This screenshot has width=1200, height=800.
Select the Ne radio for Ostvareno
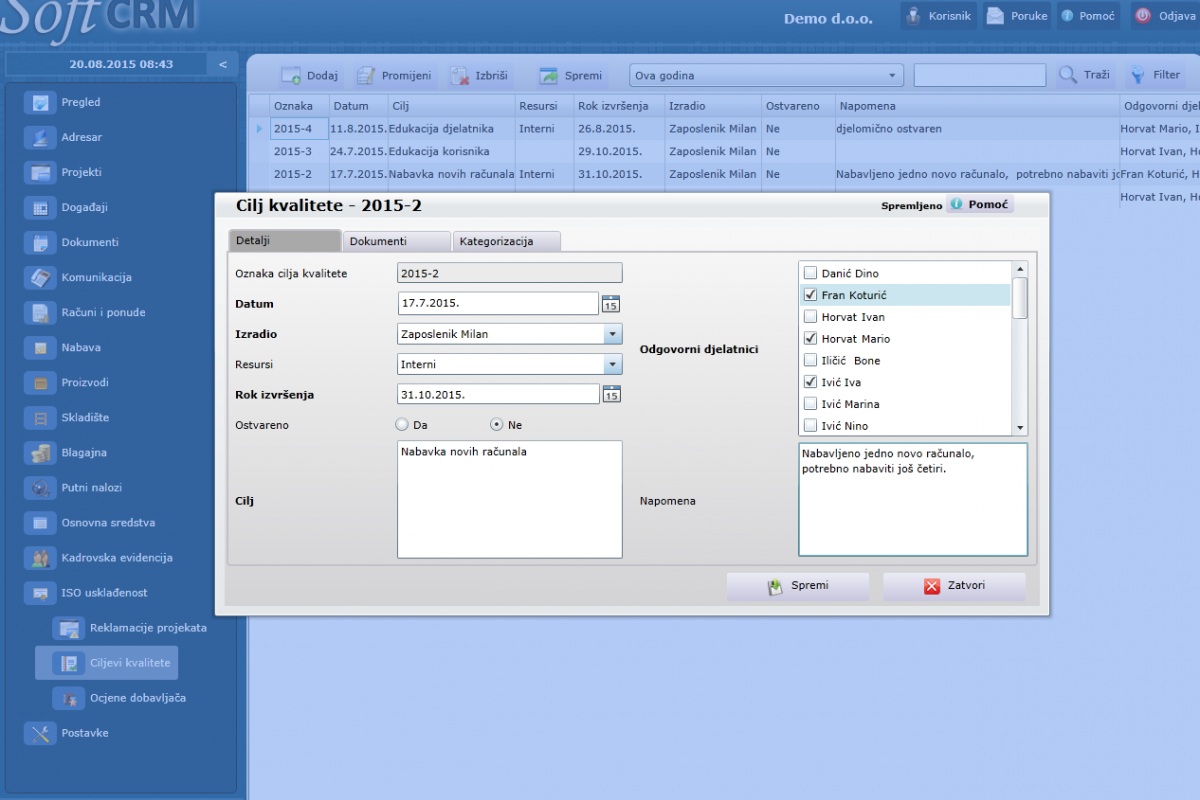click(x=497, y=425)
